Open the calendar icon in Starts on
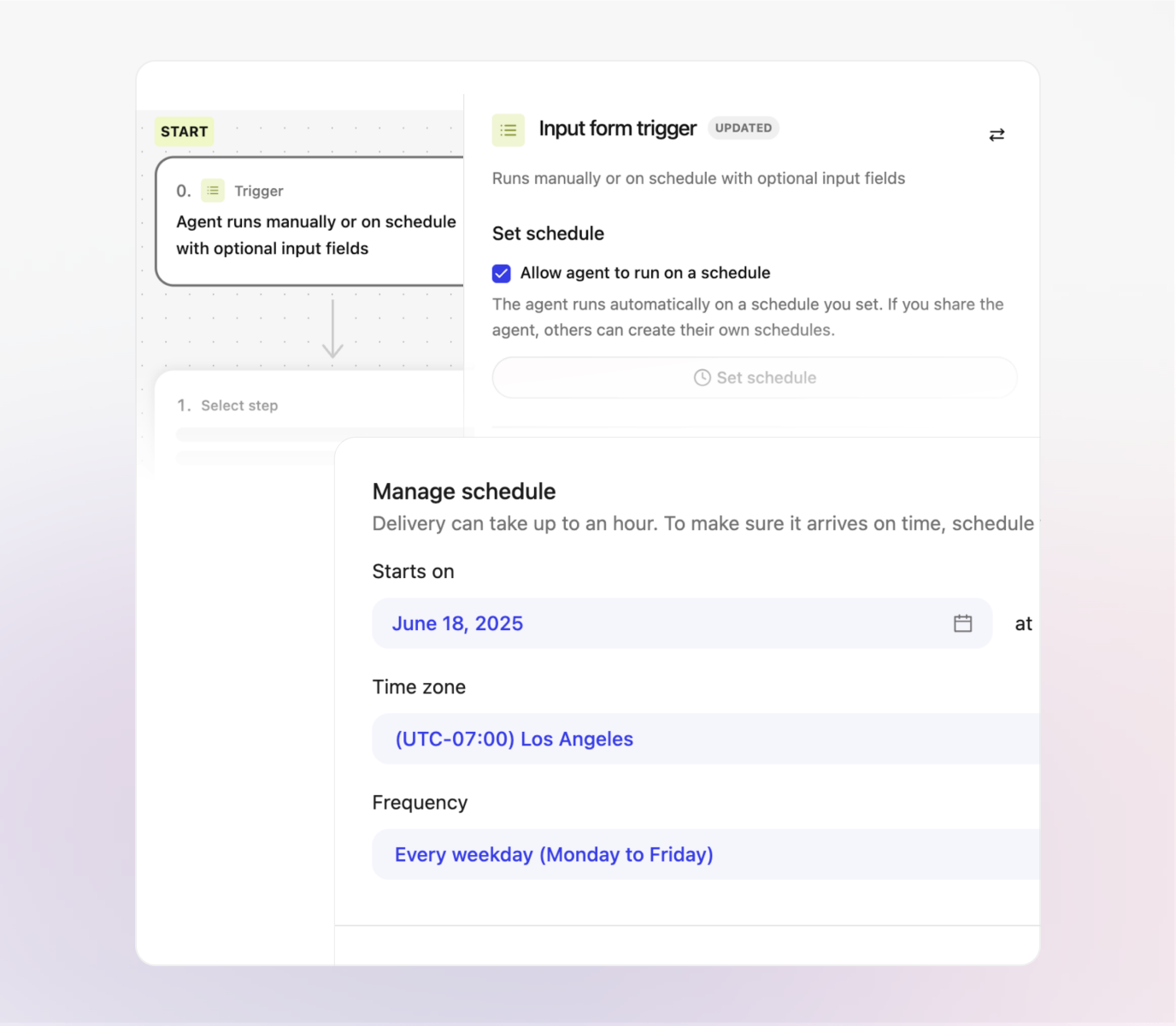This screenshot has height=1026, width=1176. [x=962, y=623]
